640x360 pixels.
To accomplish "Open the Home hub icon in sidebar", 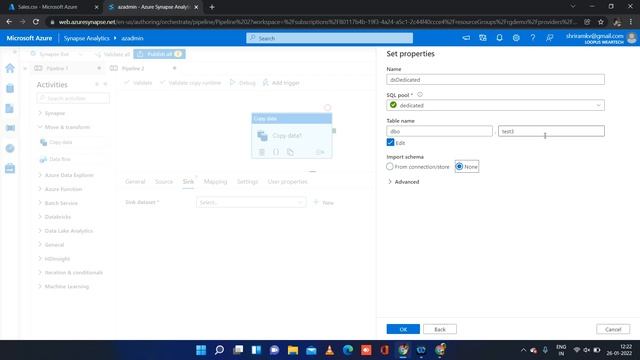I will click(x=10, y=68).
